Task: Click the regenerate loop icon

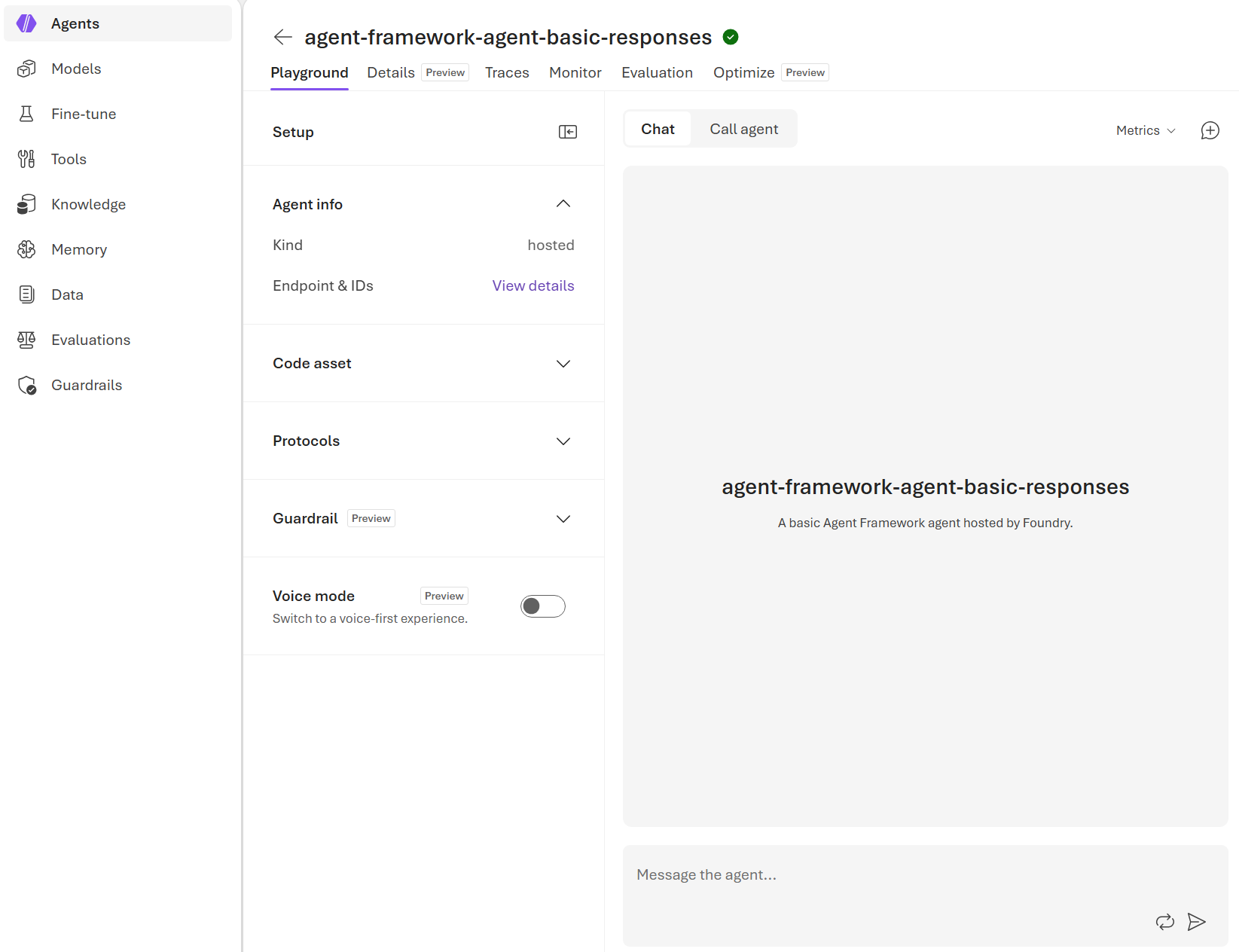Action: pos(1165,922)
